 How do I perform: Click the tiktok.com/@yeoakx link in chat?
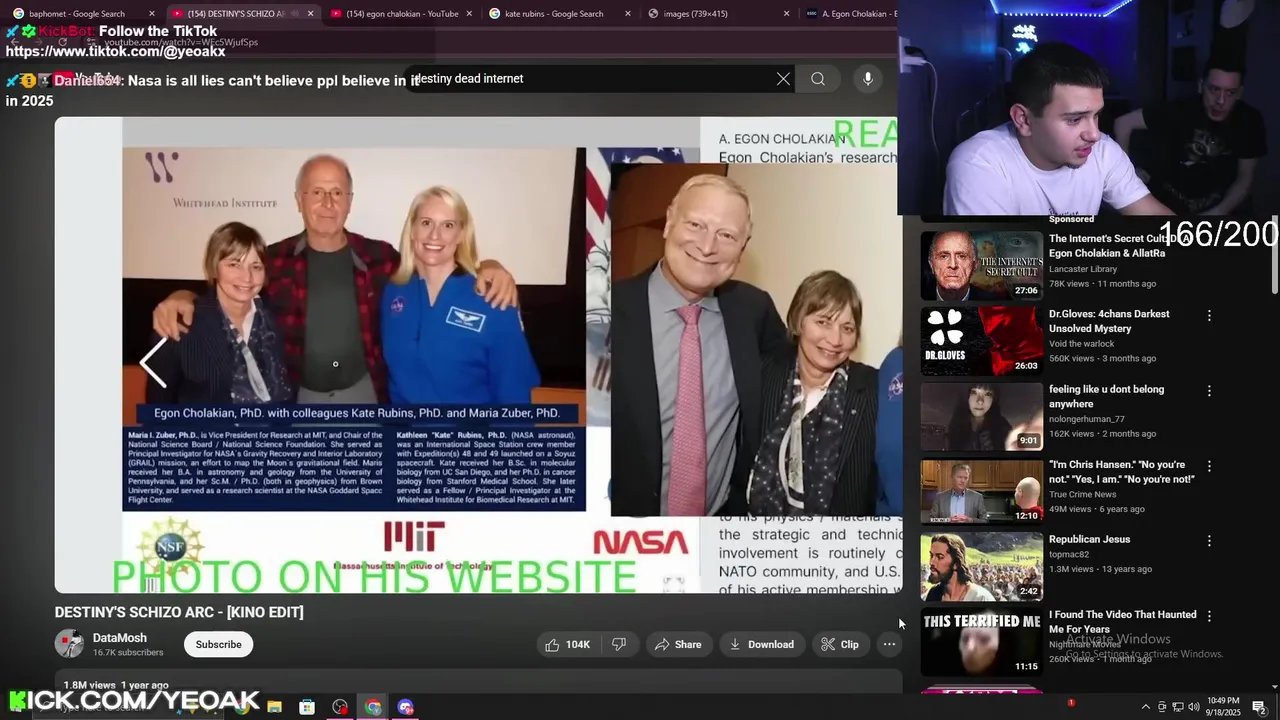click(x=116, y=51)
